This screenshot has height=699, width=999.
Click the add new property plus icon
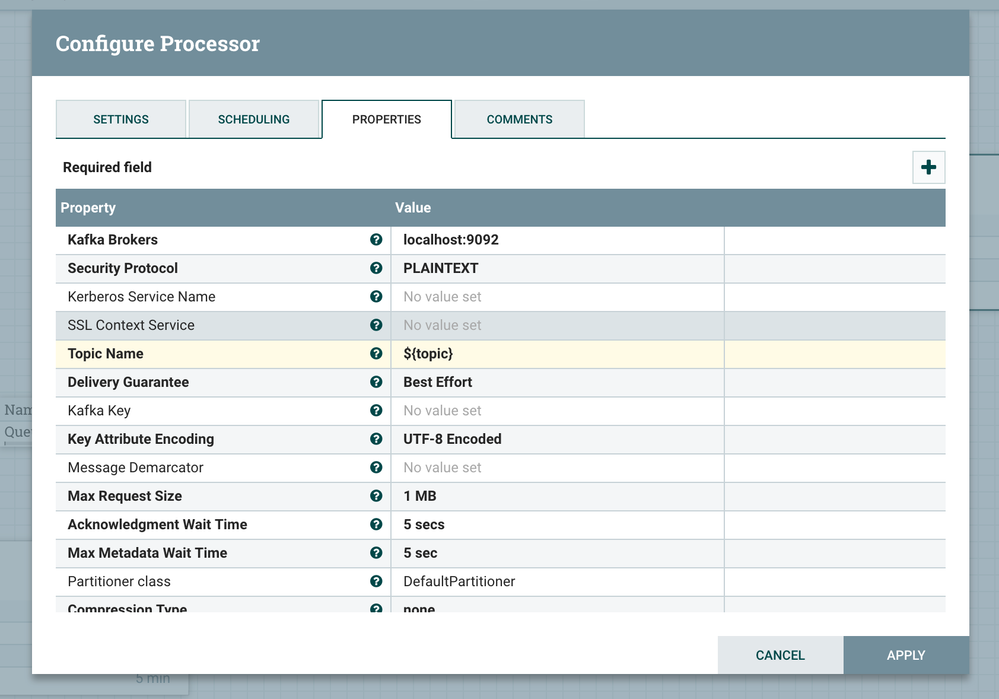928,167
